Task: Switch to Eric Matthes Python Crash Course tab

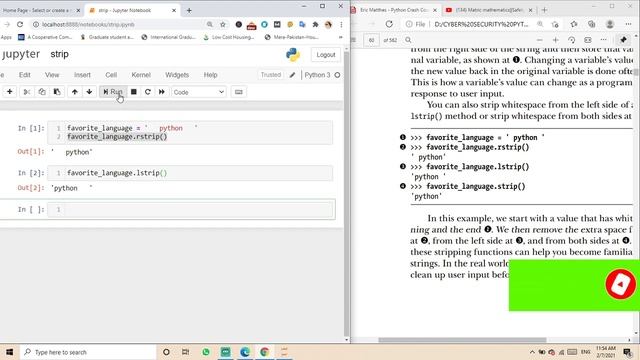Action: tap(394, 10)
